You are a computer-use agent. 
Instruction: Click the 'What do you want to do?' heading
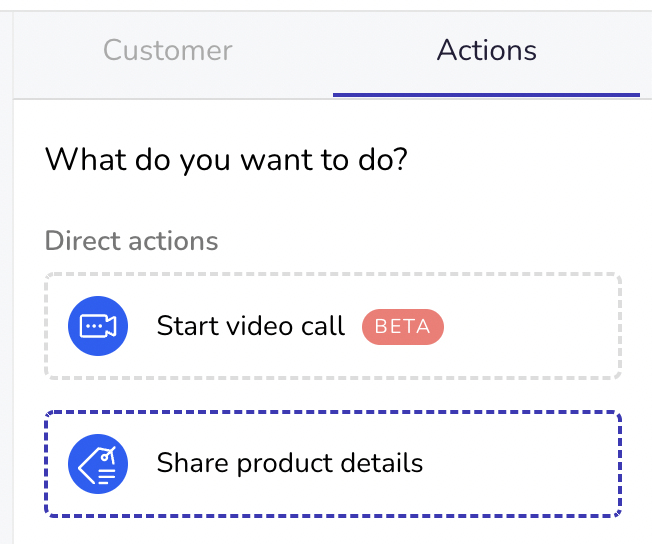(x=227, y=160)
